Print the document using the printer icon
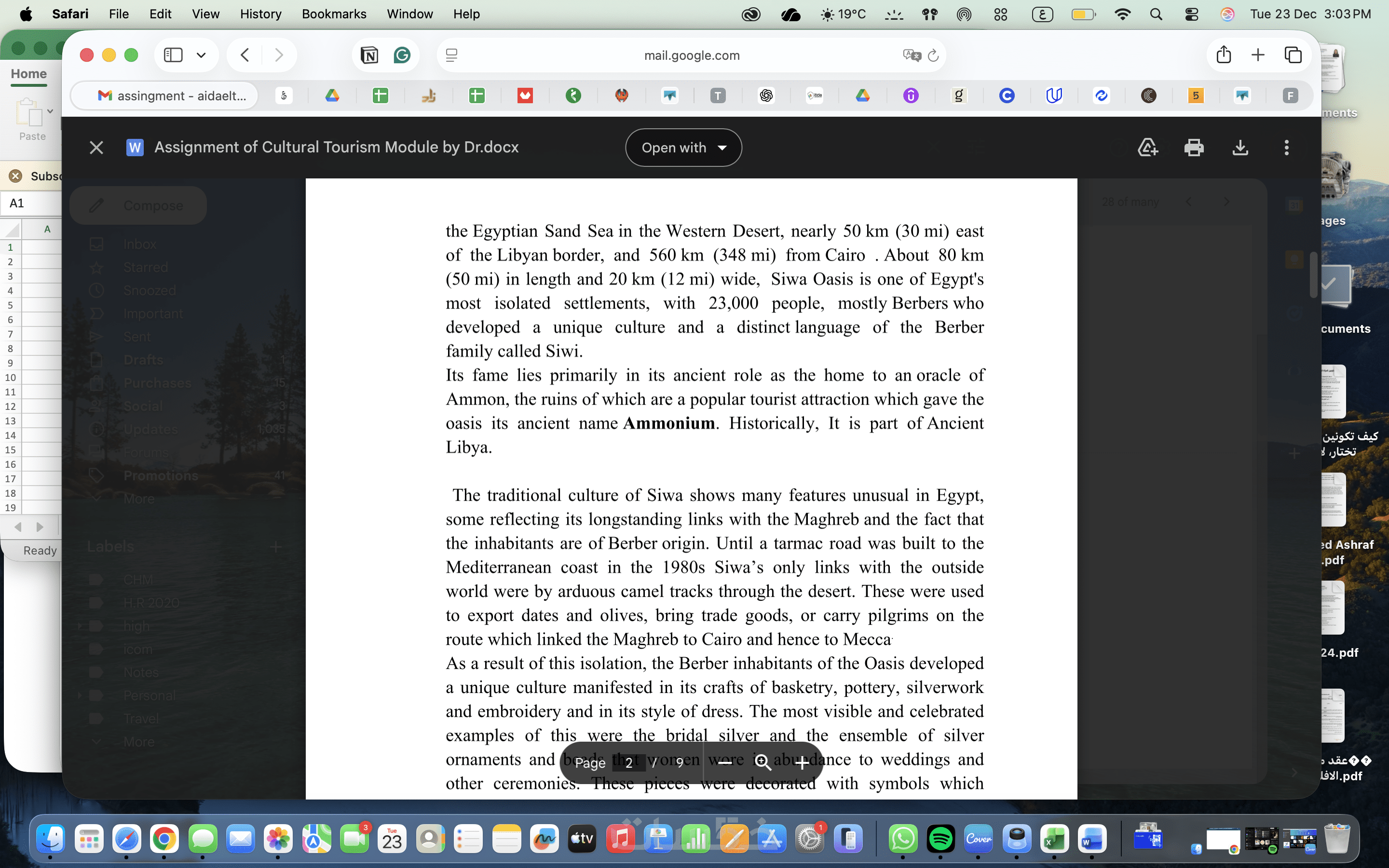The height and width of the screenshot is (868, 1389). tap(1194, 148)
